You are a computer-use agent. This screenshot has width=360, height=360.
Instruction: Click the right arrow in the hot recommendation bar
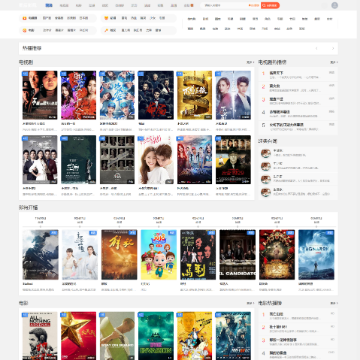(x=333, y=48)
